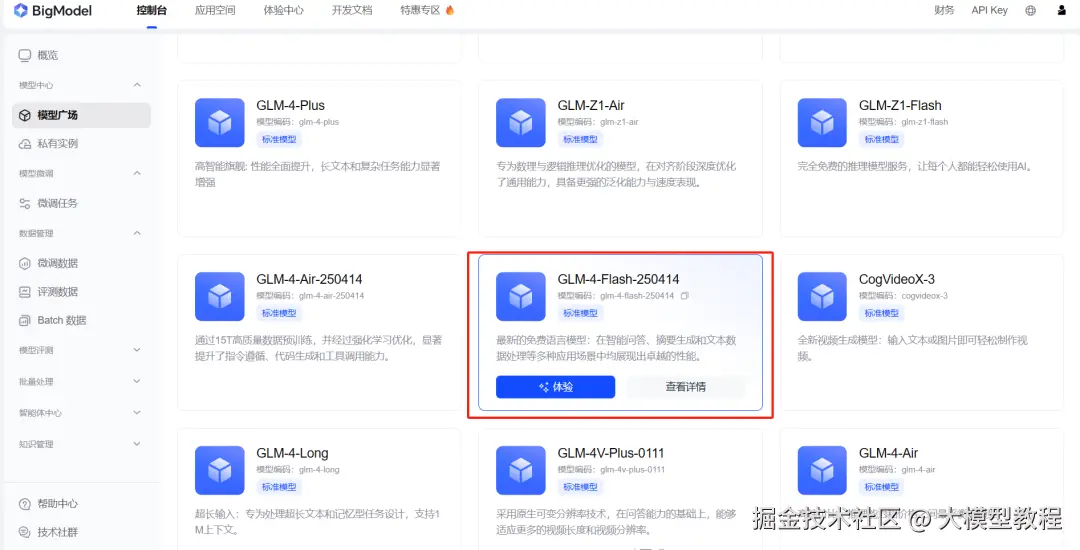Click the globe language icon

click(x=1030, y=10)
